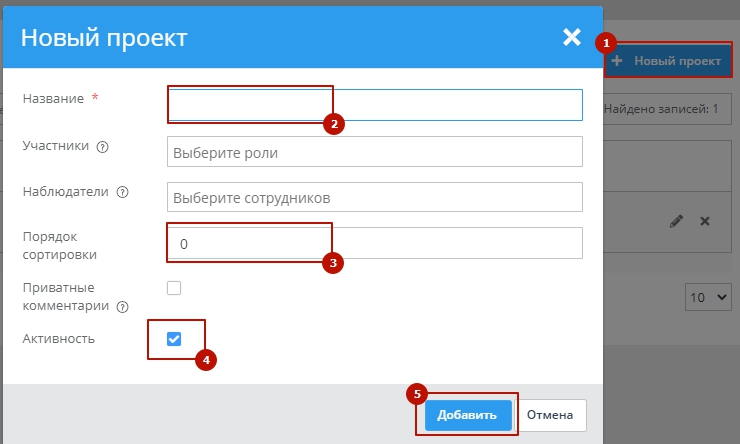The image size is (740, 444).
Task: Close the Новый проект dialog
Action: tap(571, 38)
